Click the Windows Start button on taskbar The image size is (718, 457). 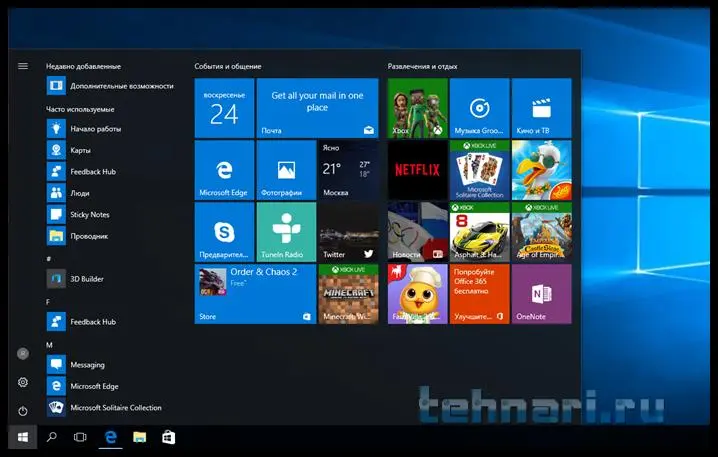coord(22,437)
